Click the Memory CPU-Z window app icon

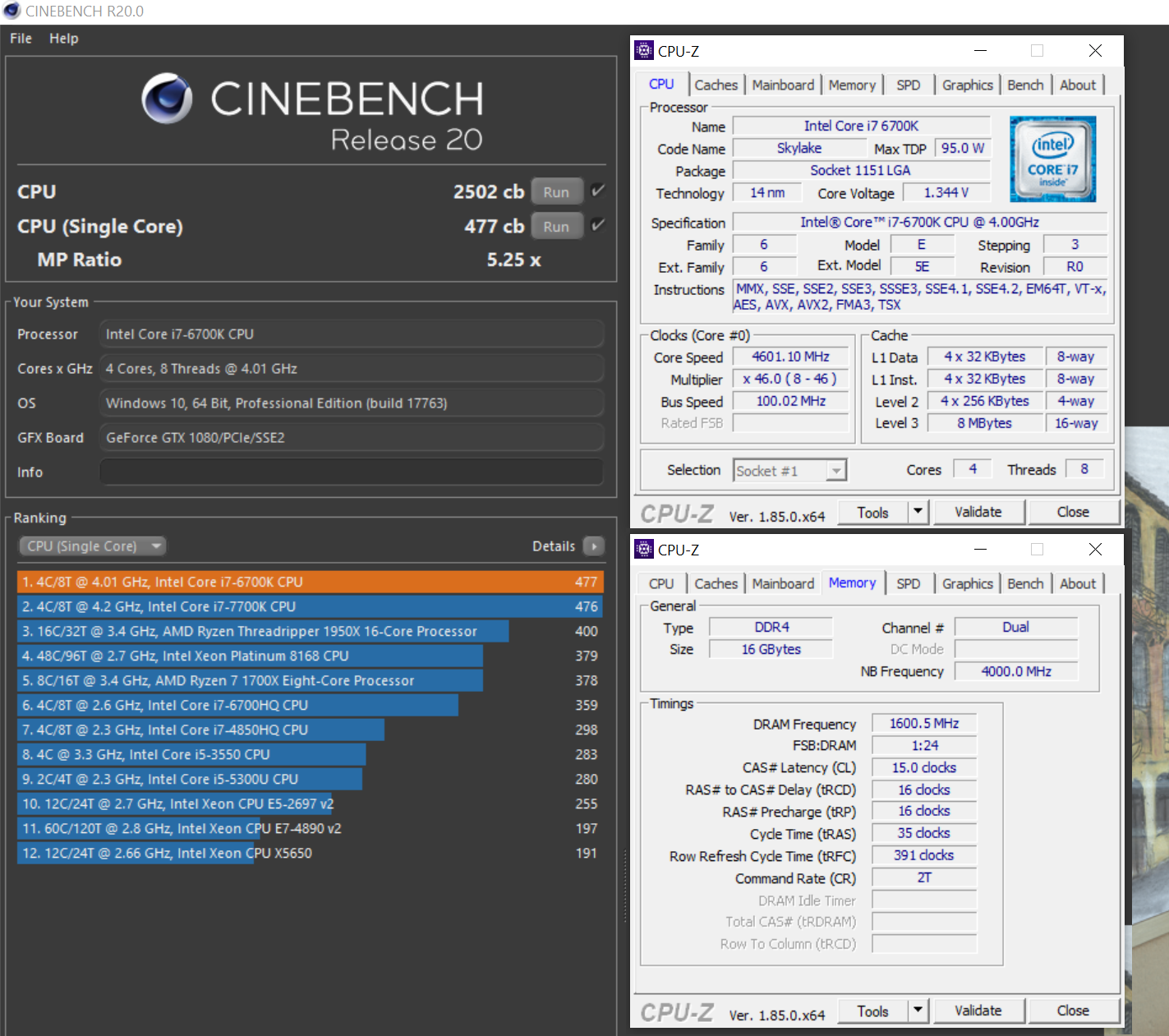[x=645, y=550]
